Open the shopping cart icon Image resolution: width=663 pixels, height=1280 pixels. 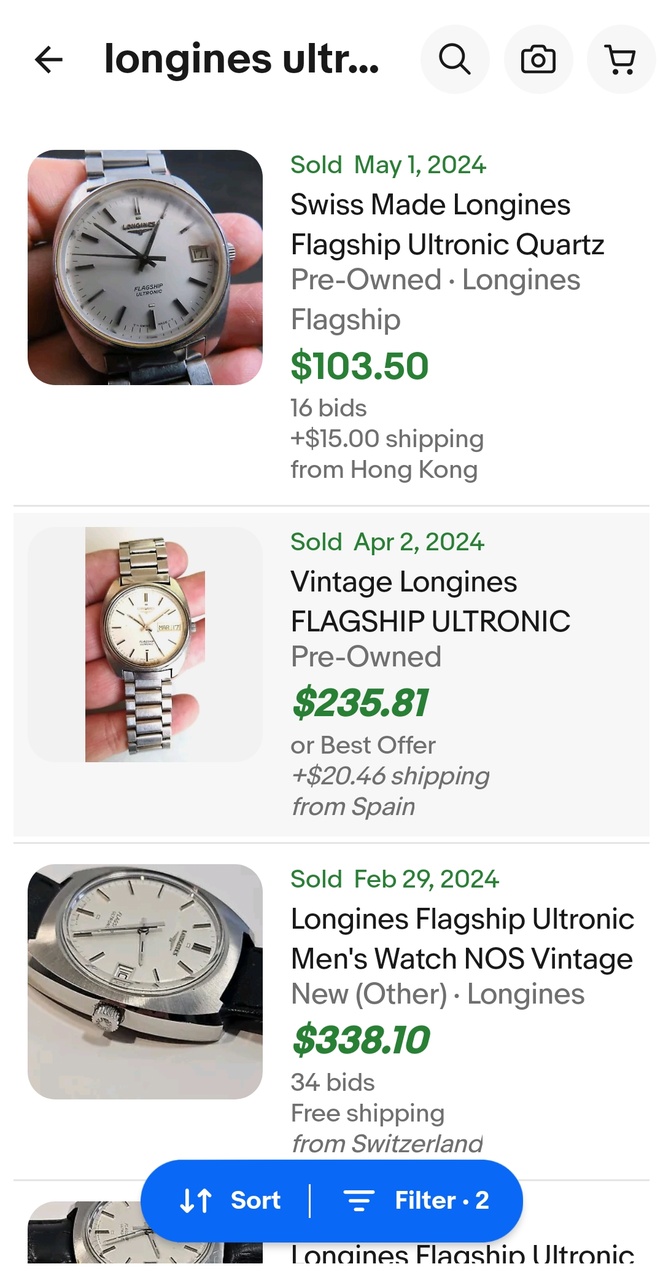(x=621, y=60)
